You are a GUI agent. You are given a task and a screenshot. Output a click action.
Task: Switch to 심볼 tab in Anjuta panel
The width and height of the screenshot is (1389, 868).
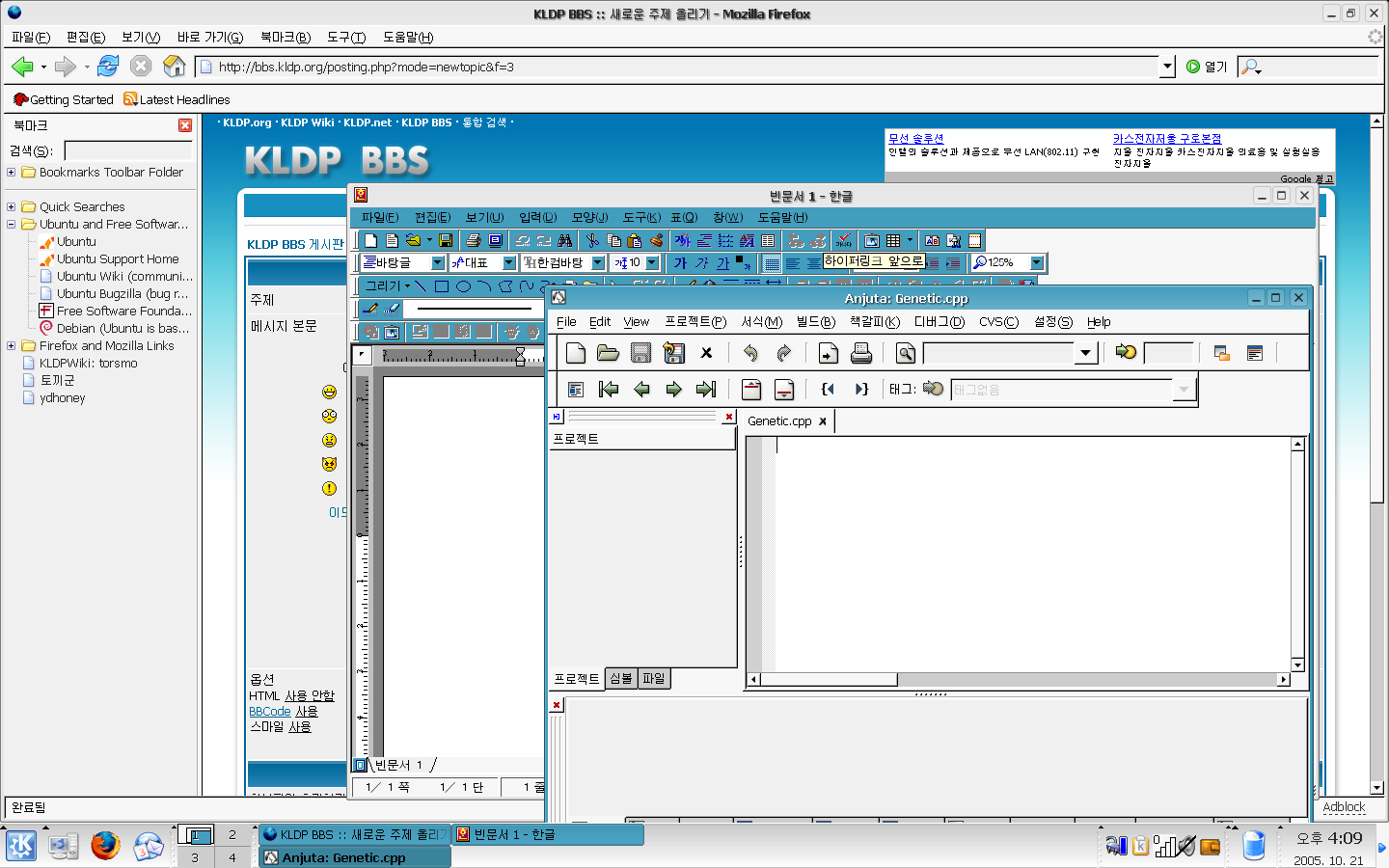(620, 678)
